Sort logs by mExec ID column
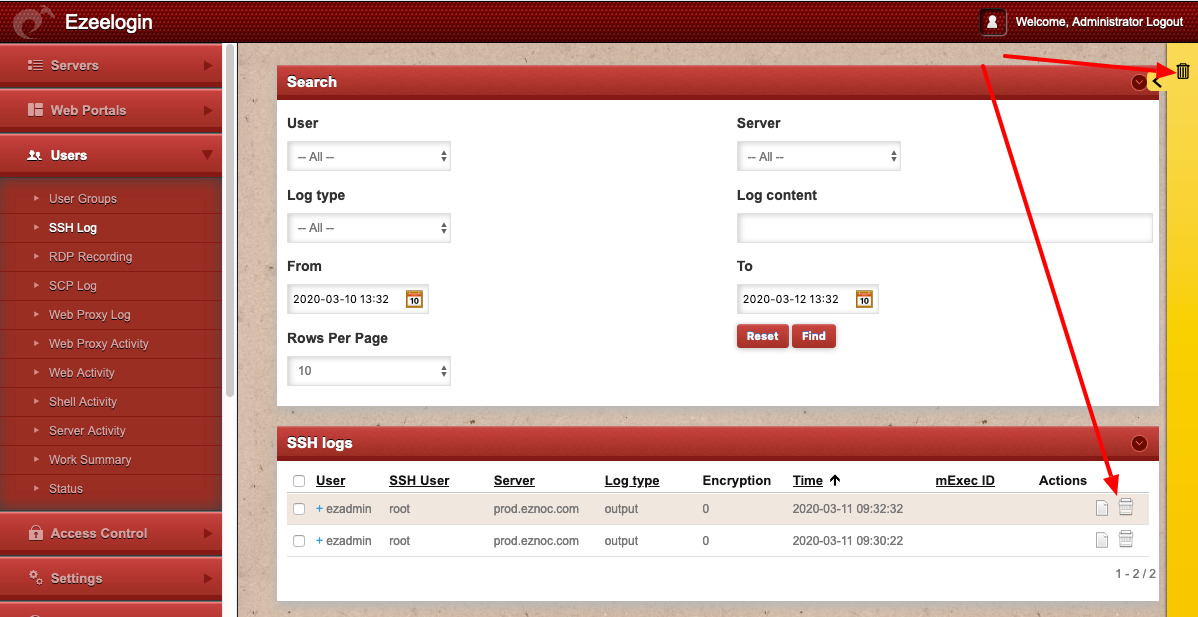The image size is (1198, 617). (965, 480)
